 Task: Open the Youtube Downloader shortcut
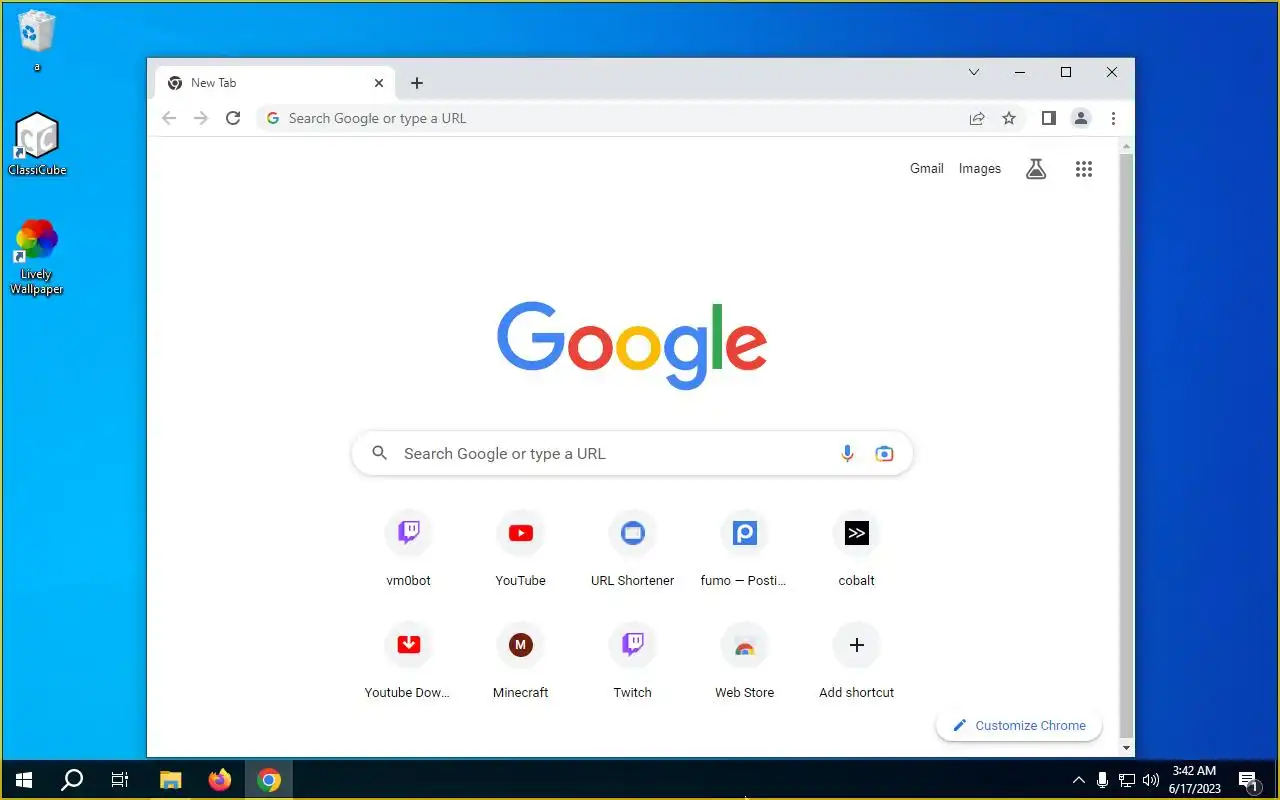(408, 659)
